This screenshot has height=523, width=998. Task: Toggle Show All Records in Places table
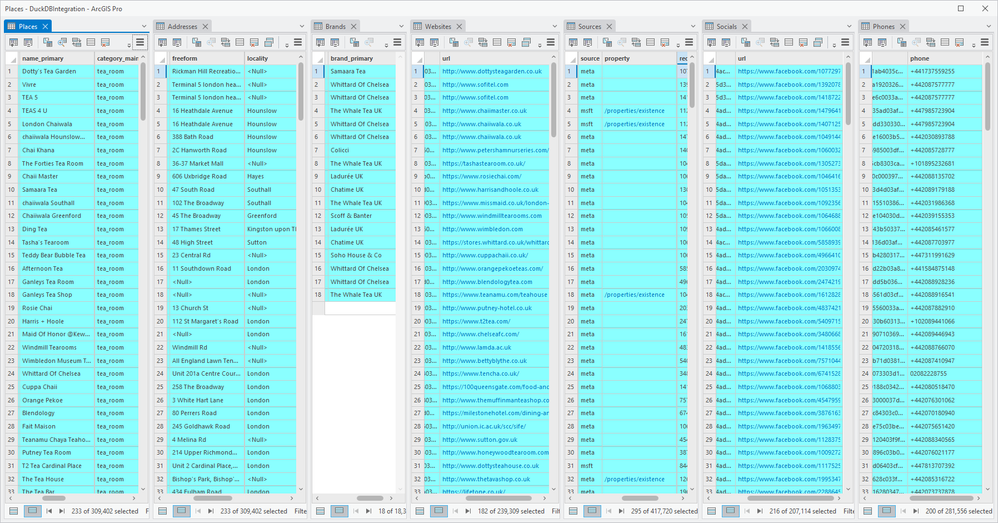[x=13, y=511]
